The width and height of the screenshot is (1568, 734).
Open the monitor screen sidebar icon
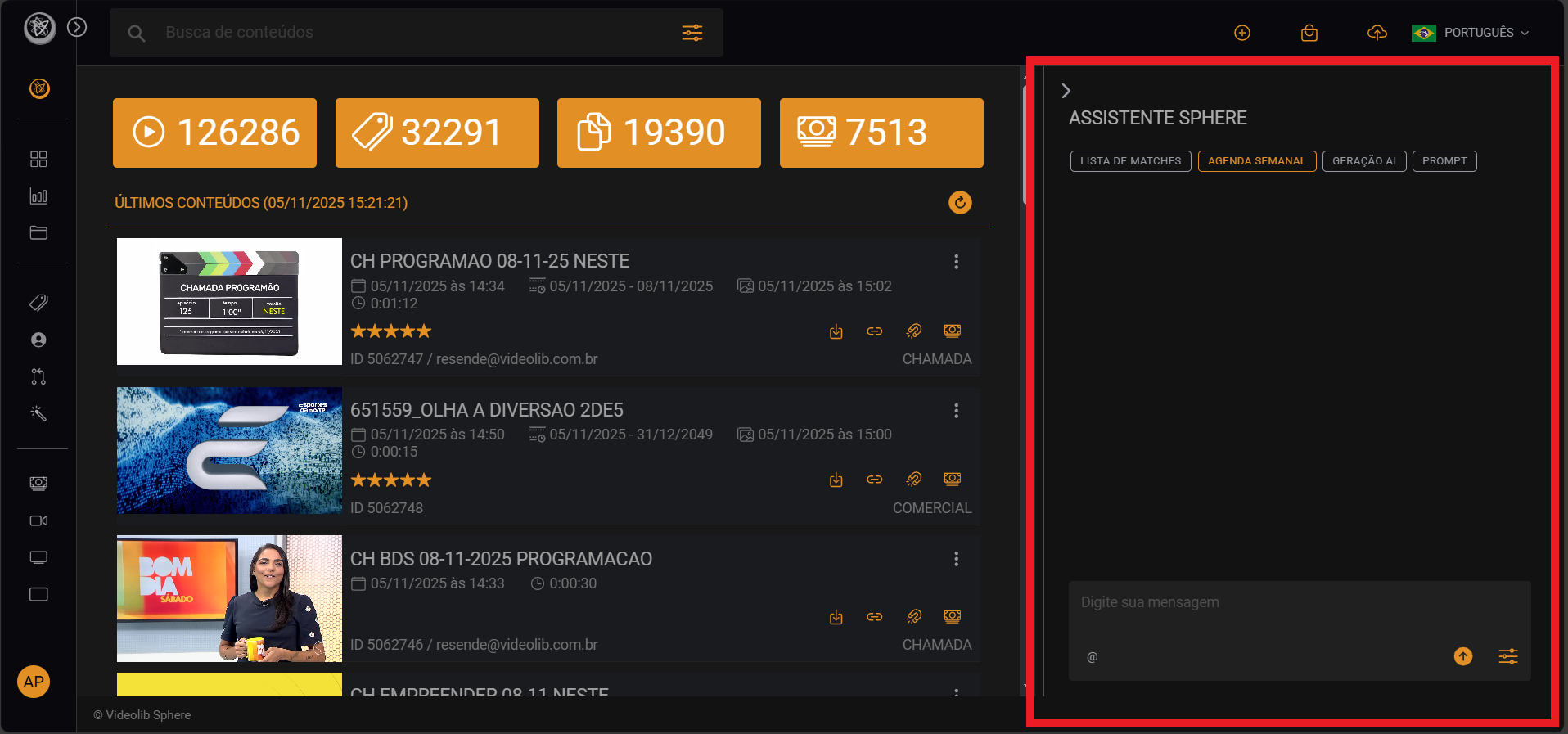(38, 557)
